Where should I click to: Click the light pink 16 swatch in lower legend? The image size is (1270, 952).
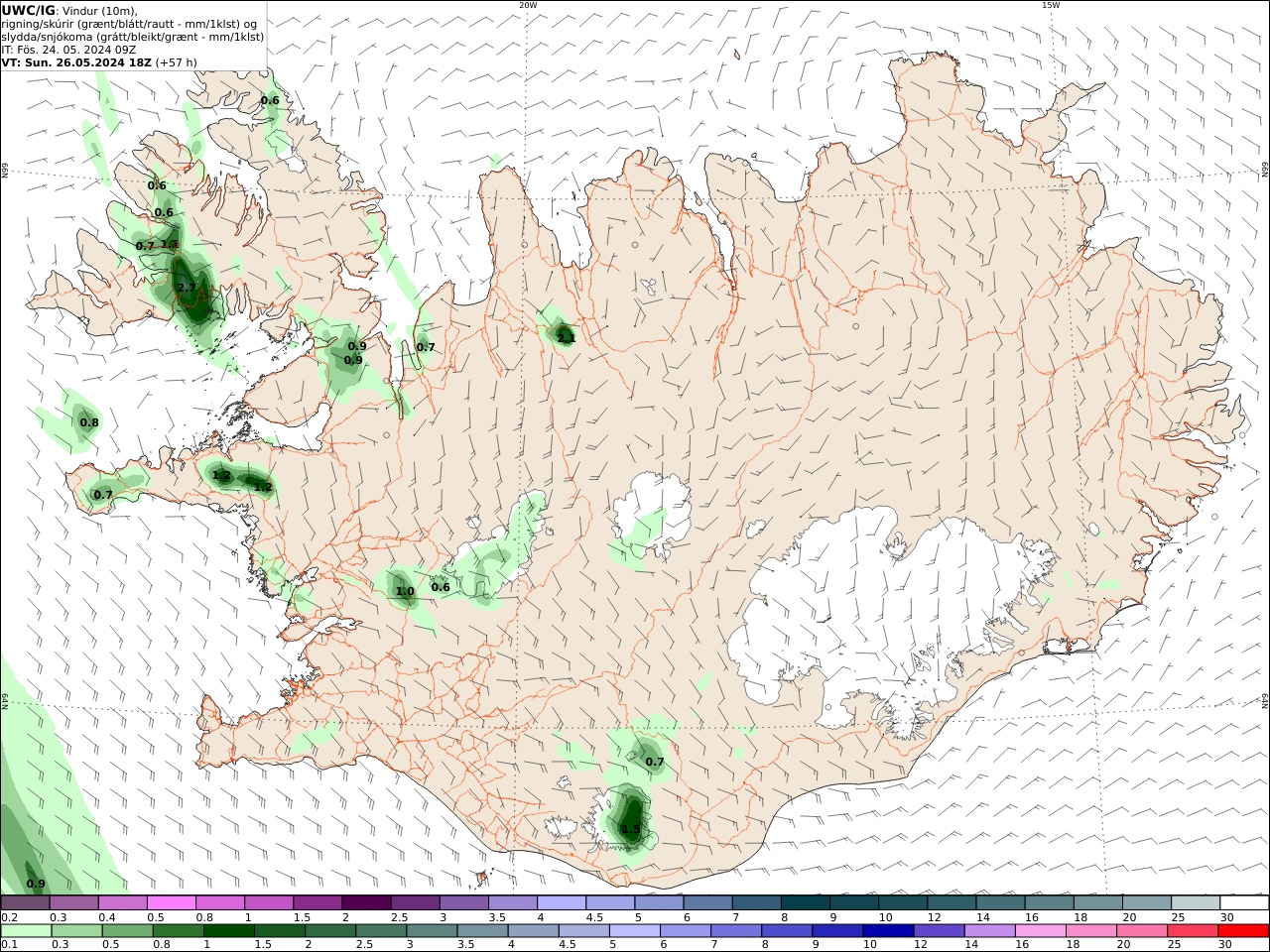coord(1040,931)
